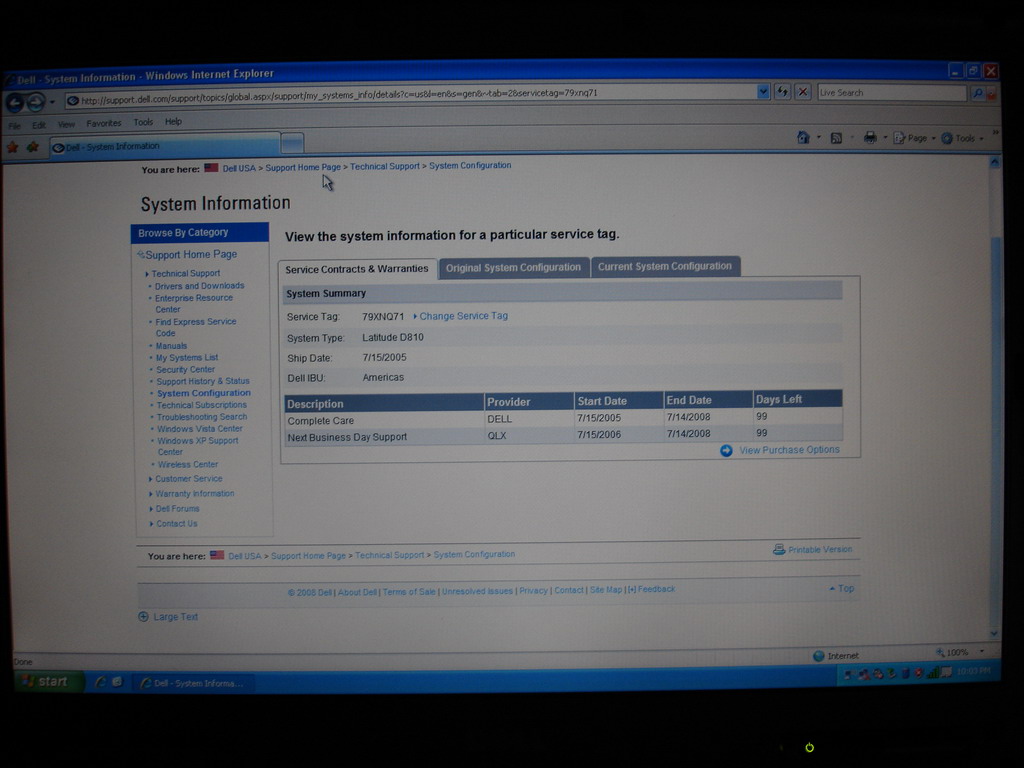Click the Next Business Day Support row text

click(x=347, y=437)
